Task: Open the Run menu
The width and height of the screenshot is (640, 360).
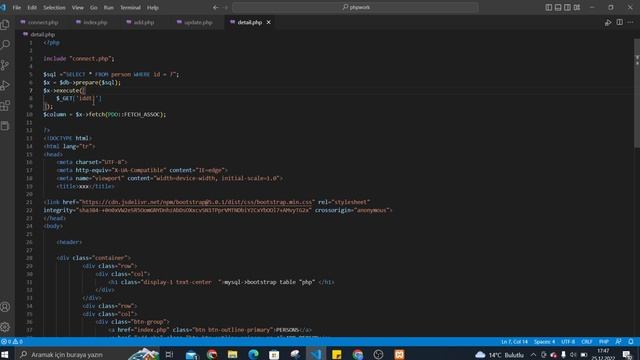Action: click(109, 7)
